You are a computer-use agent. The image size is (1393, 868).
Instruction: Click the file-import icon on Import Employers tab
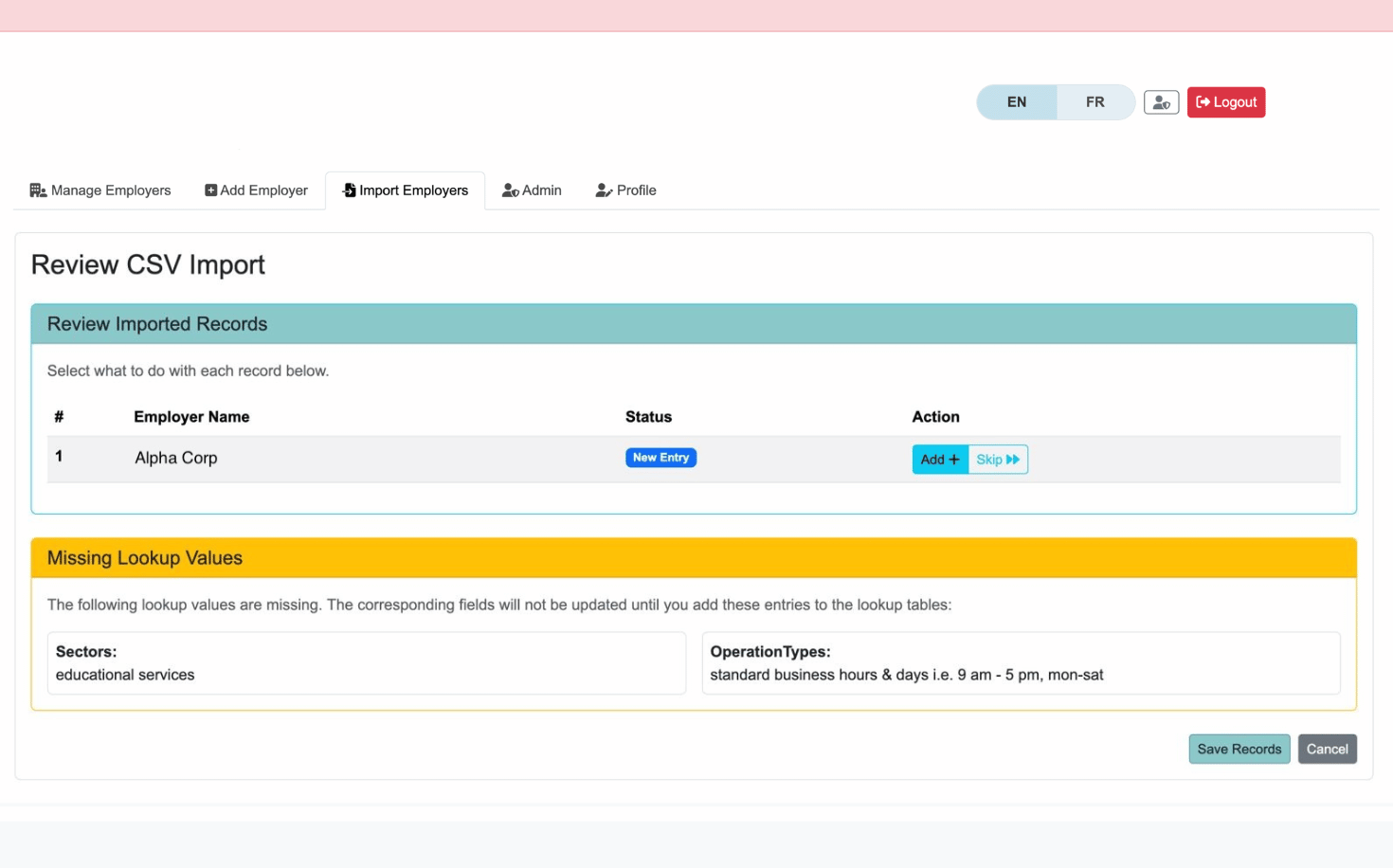[x=347, y=190]
